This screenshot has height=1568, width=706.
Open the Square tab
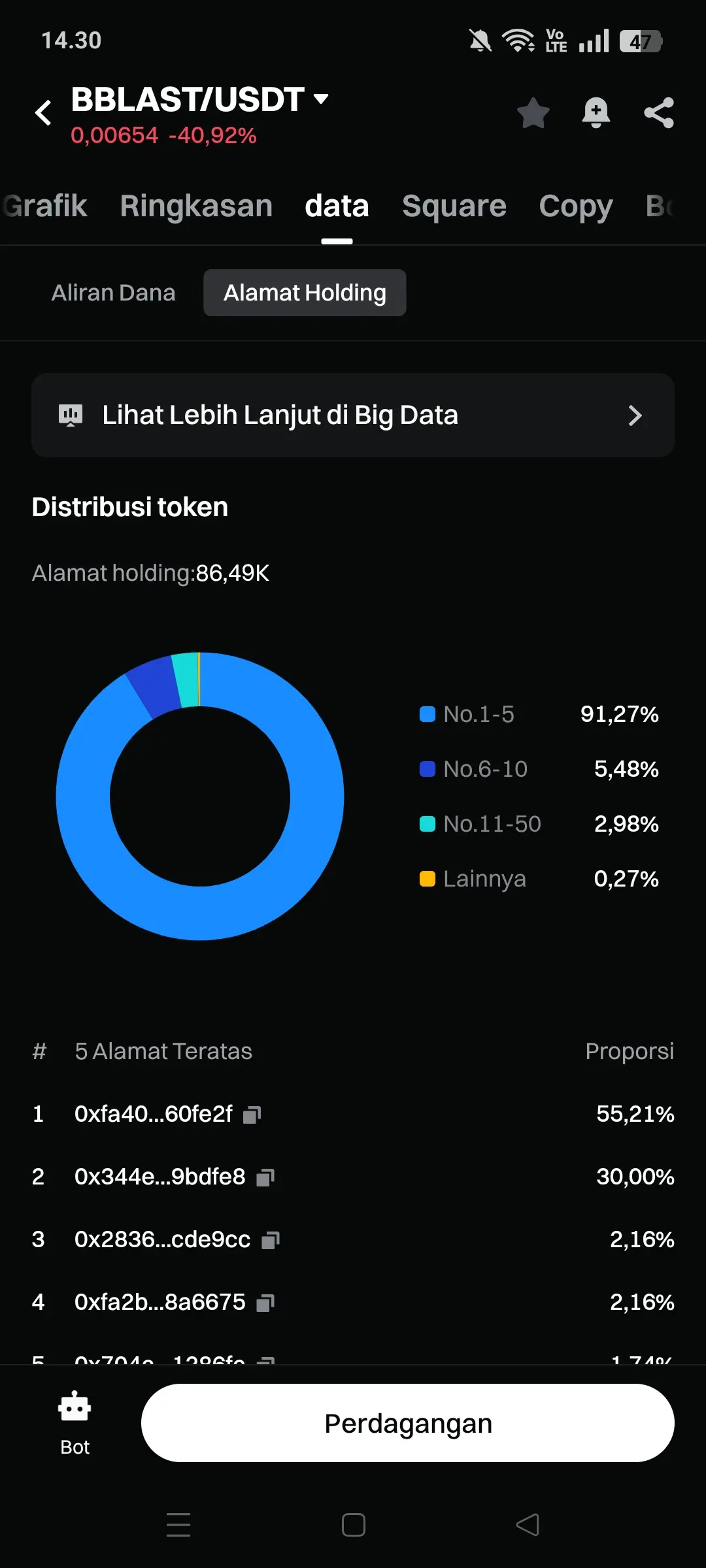click(454, 206)
